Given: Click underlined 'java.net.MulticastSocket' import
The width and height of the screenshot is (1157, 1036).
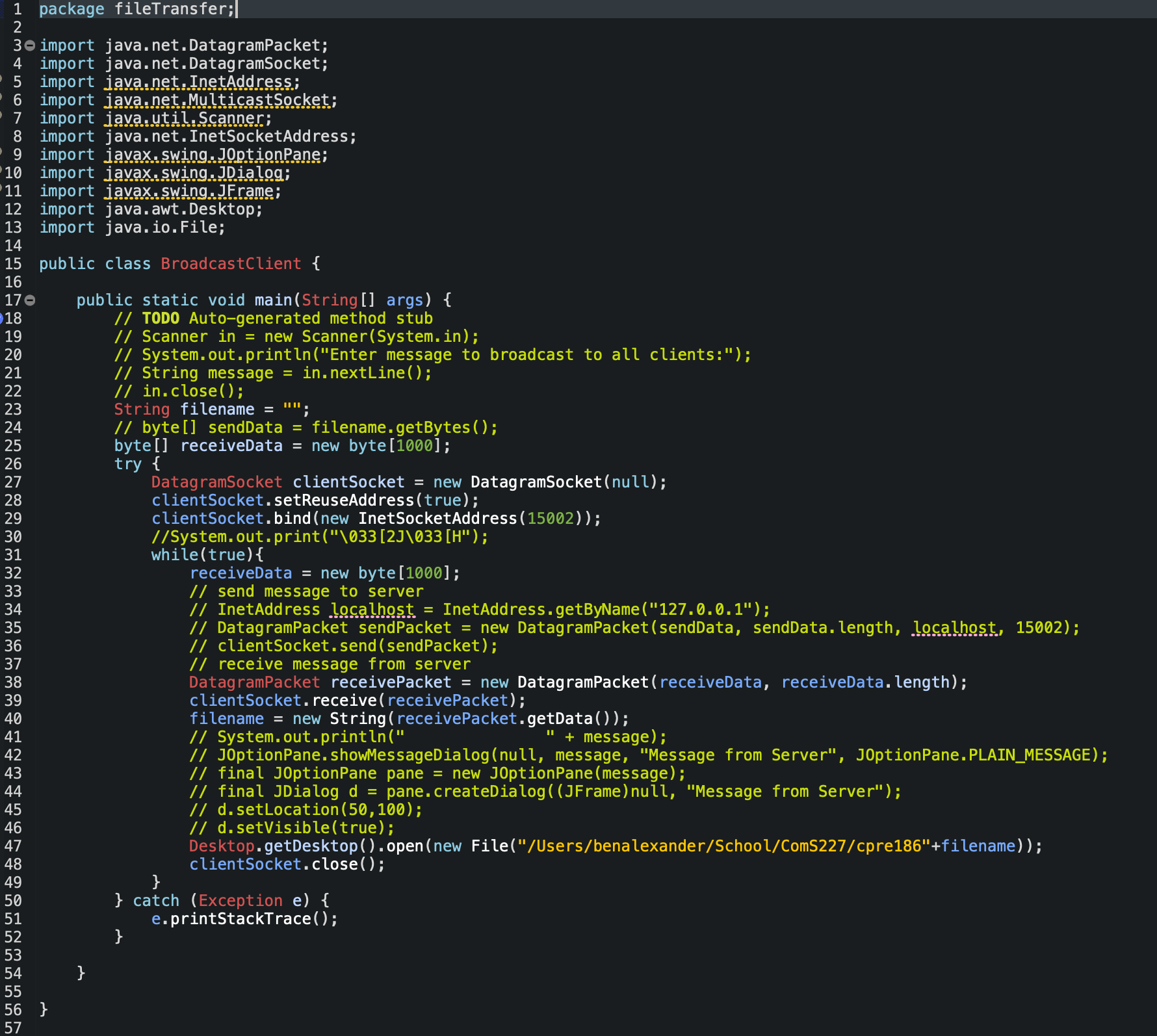Looking at the screenshot, I should 218,100.
